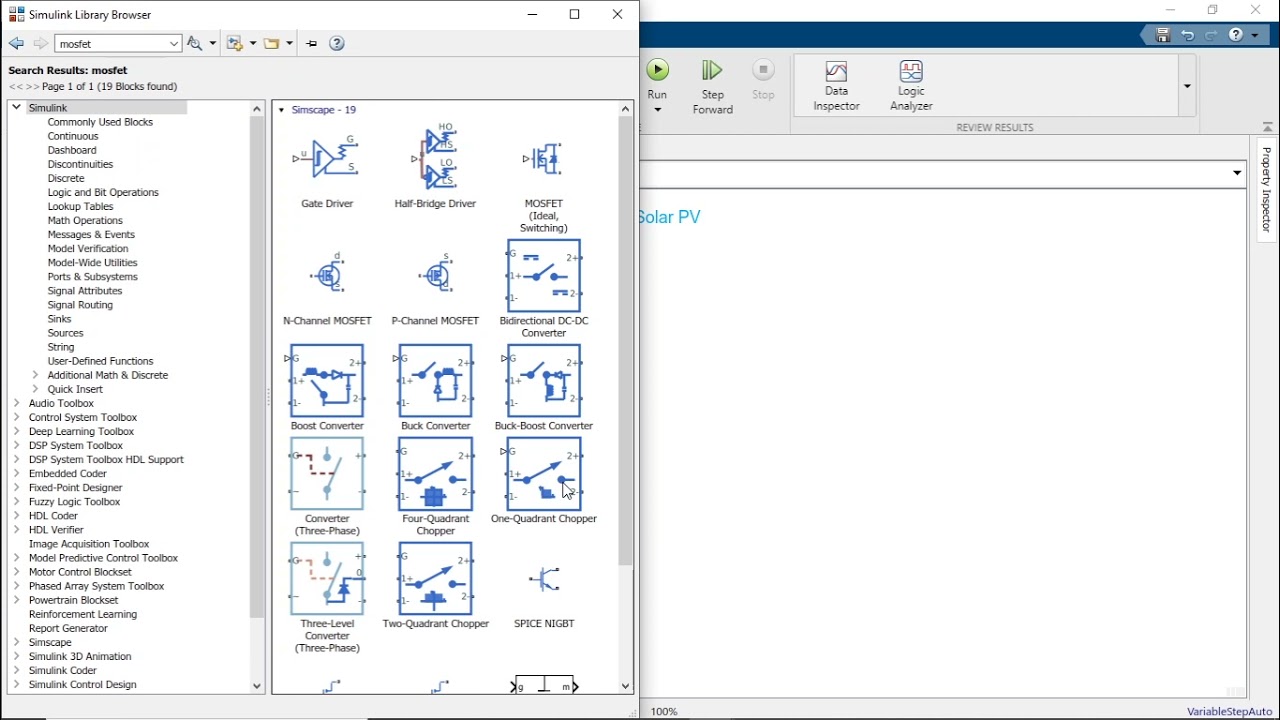Click the undo icon in Simulink toolbar
Screen dimensions: 1280x720
pyautogui.click(x=1187, y=35)
